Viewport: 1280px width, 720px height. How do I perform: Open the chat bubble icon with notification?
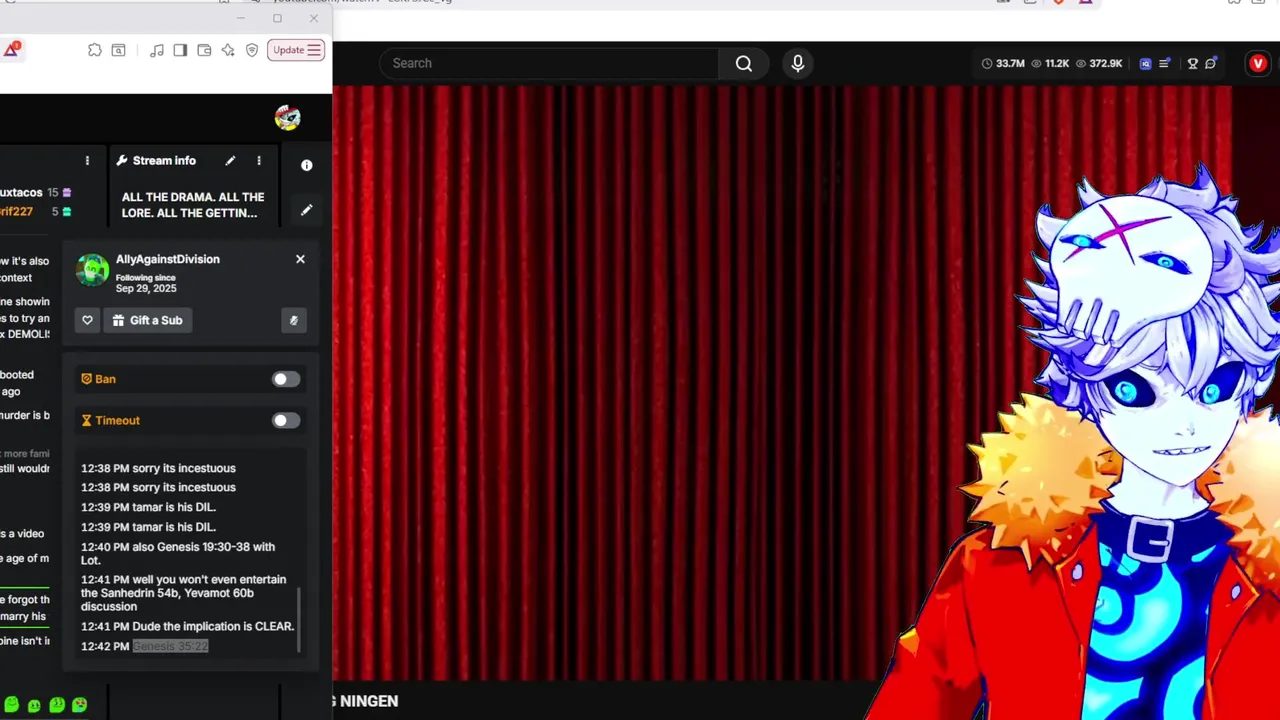[1211, 63]
